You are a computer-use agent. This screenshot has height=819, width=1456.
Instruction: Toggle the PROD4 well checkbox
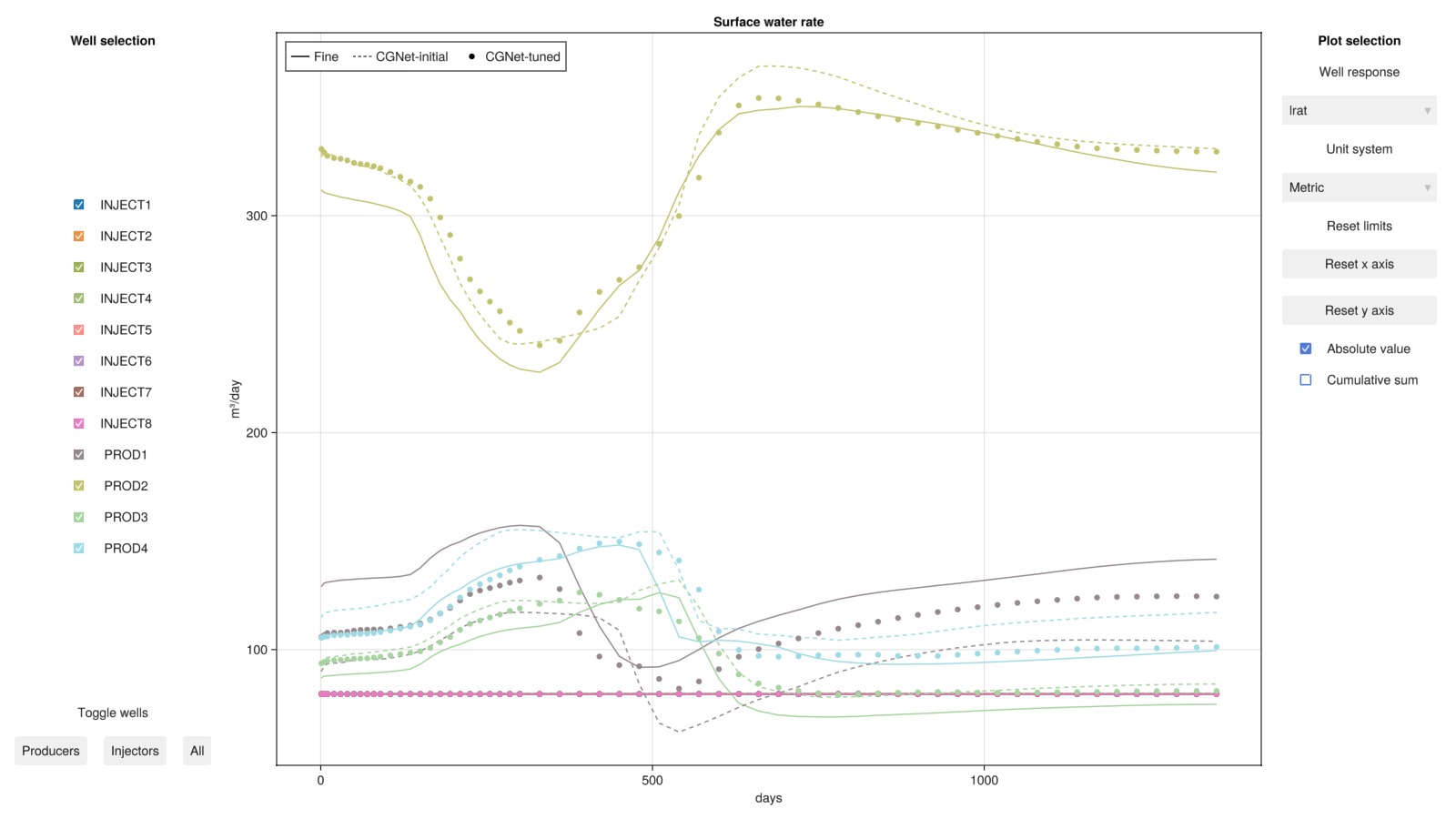(78, 548)
